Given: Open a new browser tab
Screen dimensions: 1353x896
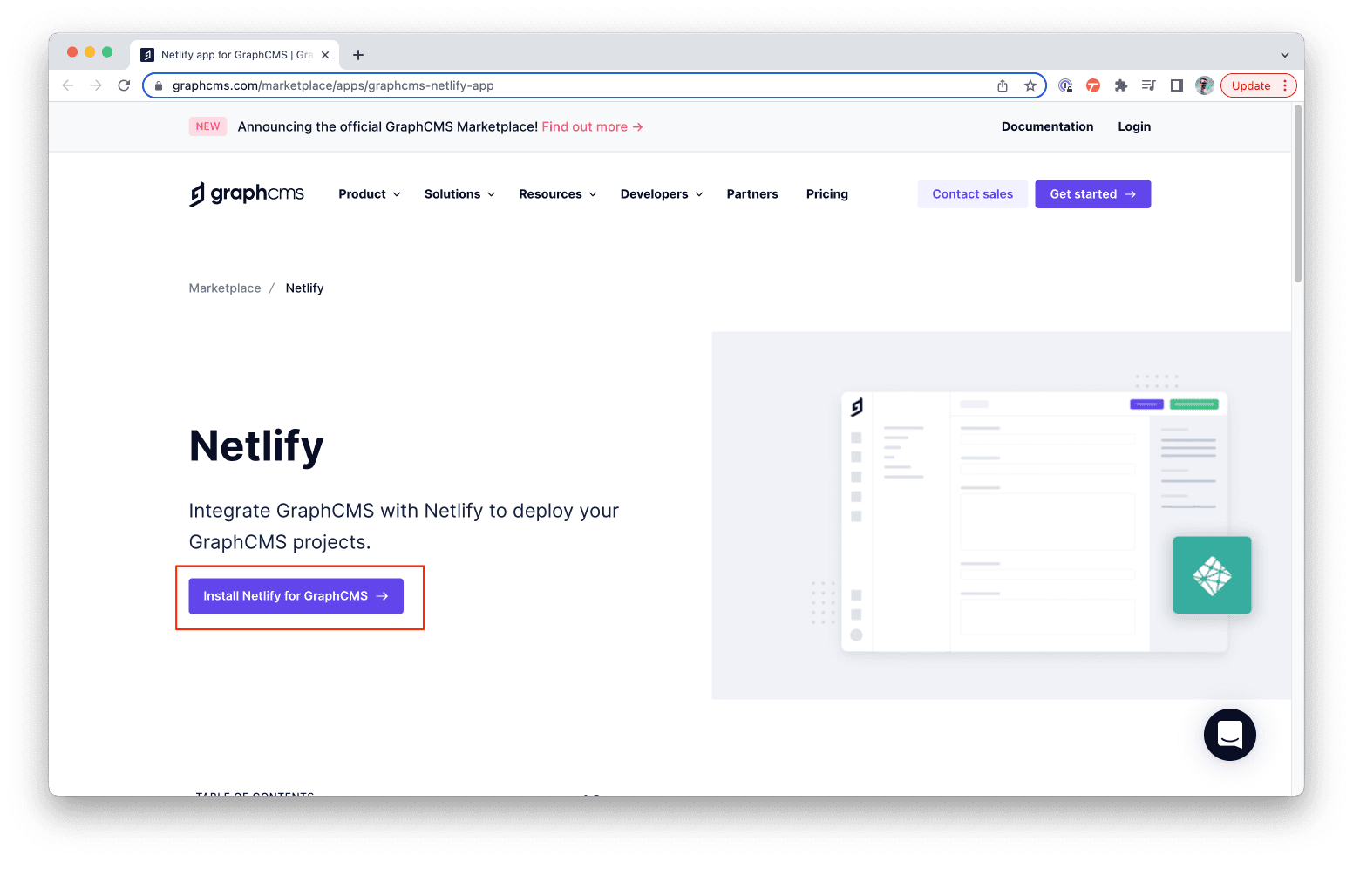Looking at the screenshot, I should [x=357, y=55].
